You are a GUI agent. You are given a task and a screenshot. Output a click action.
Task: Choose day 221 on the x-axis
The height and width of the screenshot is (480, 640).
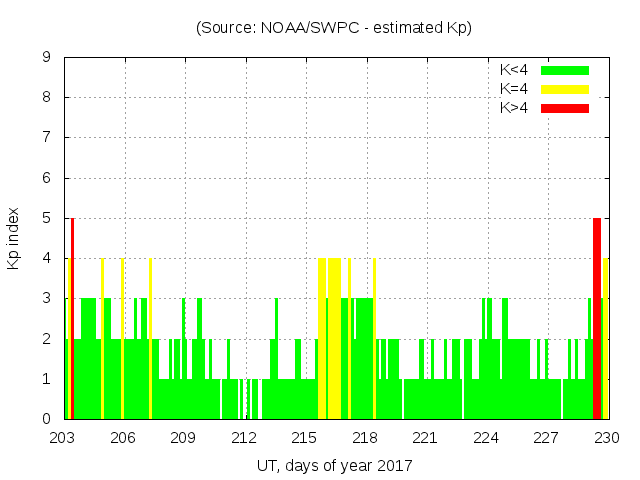point(426,438)
